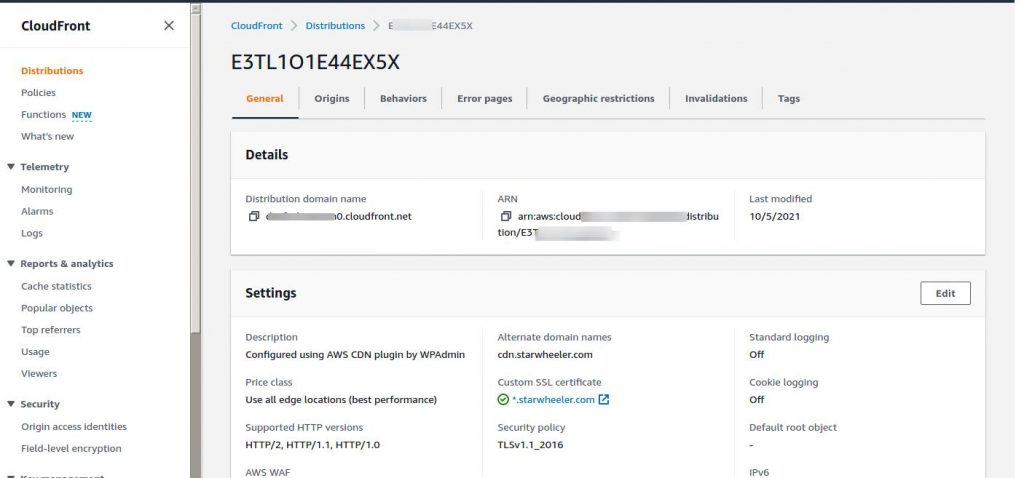Click the cloudfront.net domain name text
This screenshot has width=1024, height=478.
339,216
